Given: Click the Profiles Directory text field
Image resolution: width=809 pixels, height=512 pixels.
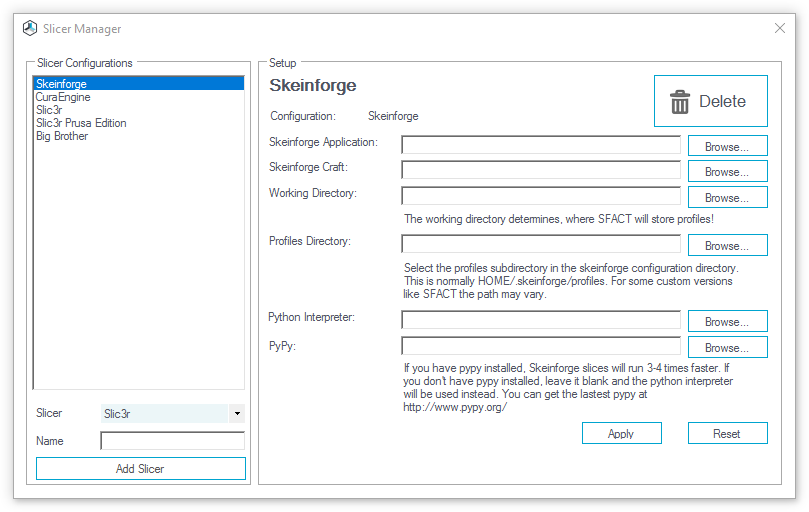Looking at the screenshot, I should [541, 244].
